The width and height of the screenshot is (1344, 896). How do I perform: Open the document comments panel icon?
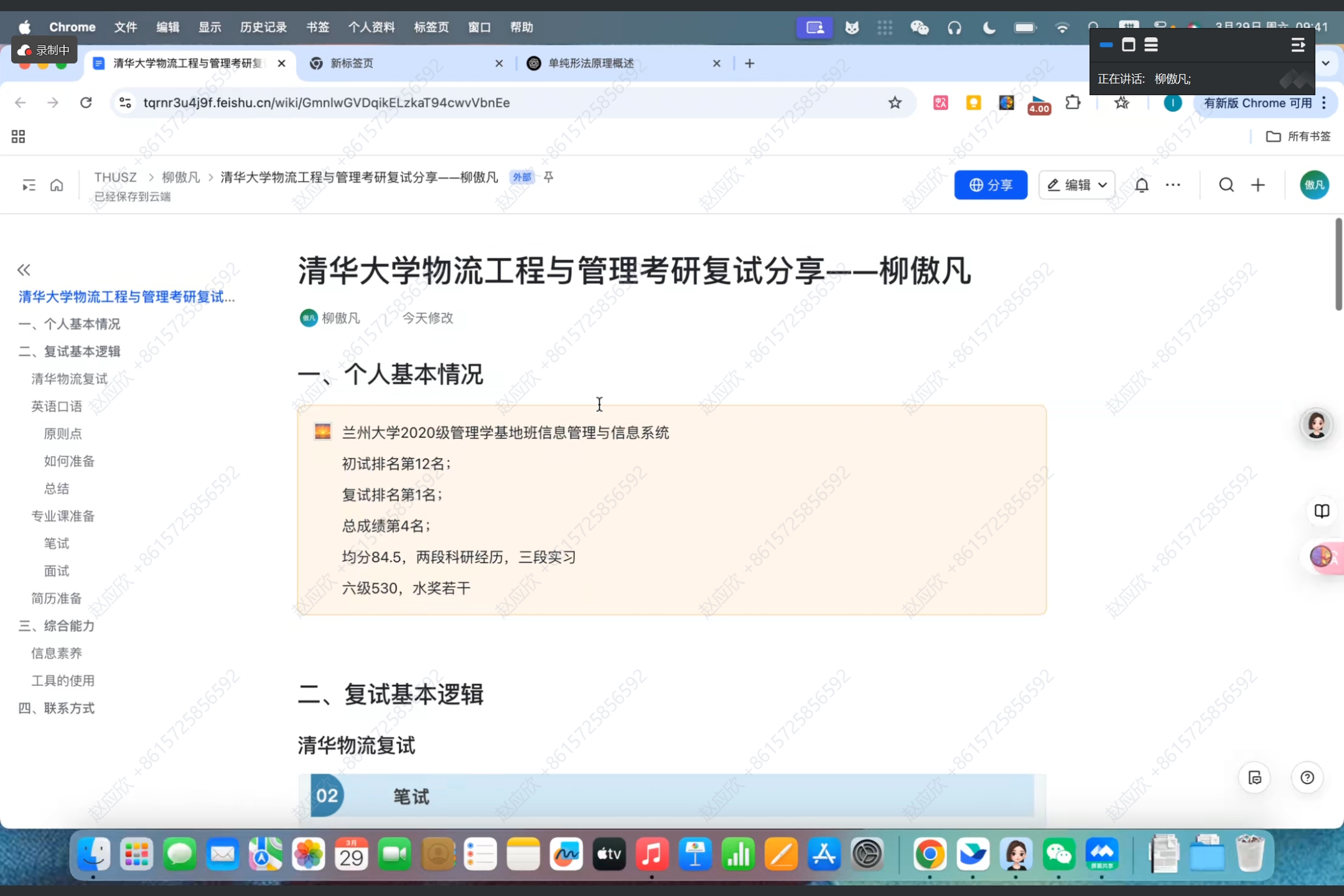tap(1254, 778)
